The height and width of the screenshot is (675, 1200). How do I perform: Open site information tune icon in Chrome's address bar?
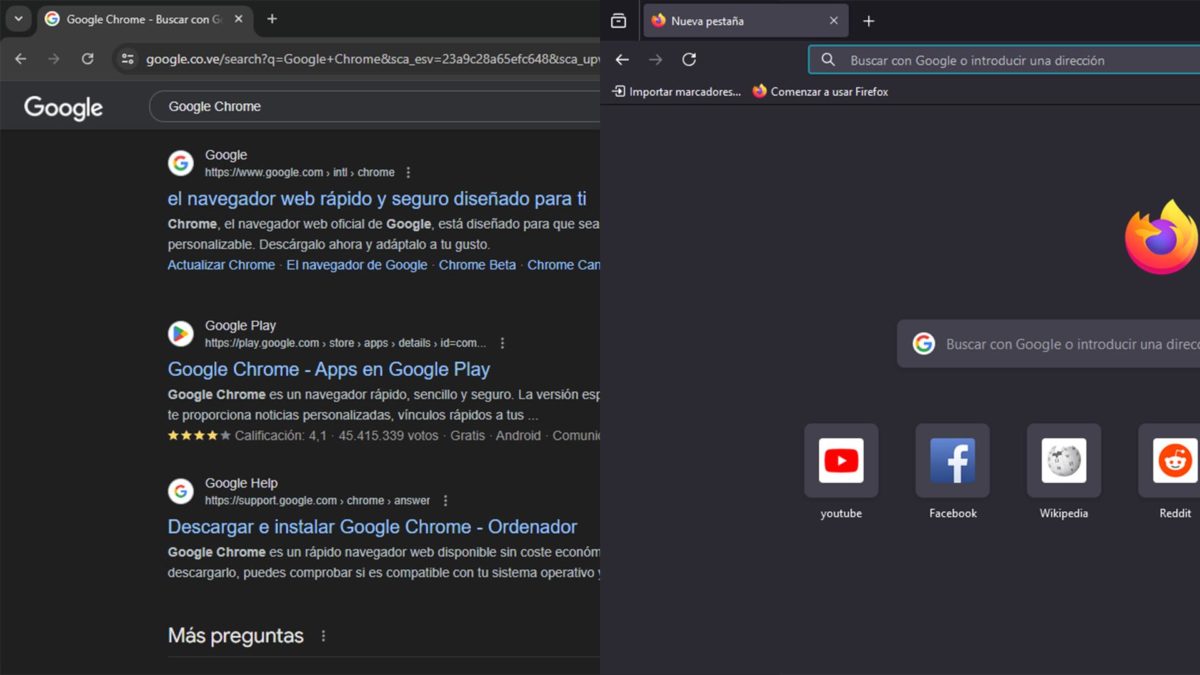(127, 59)
